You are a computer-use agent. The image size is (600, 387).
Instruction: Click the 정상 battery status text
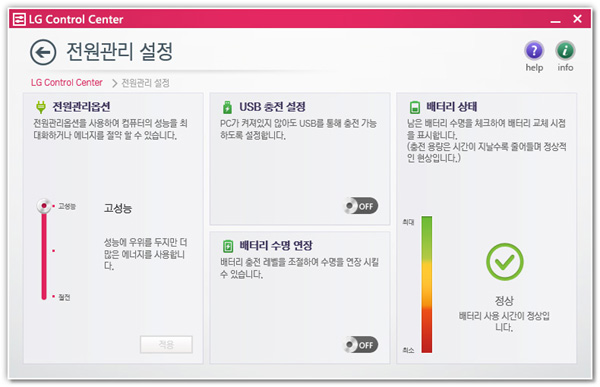504,300
